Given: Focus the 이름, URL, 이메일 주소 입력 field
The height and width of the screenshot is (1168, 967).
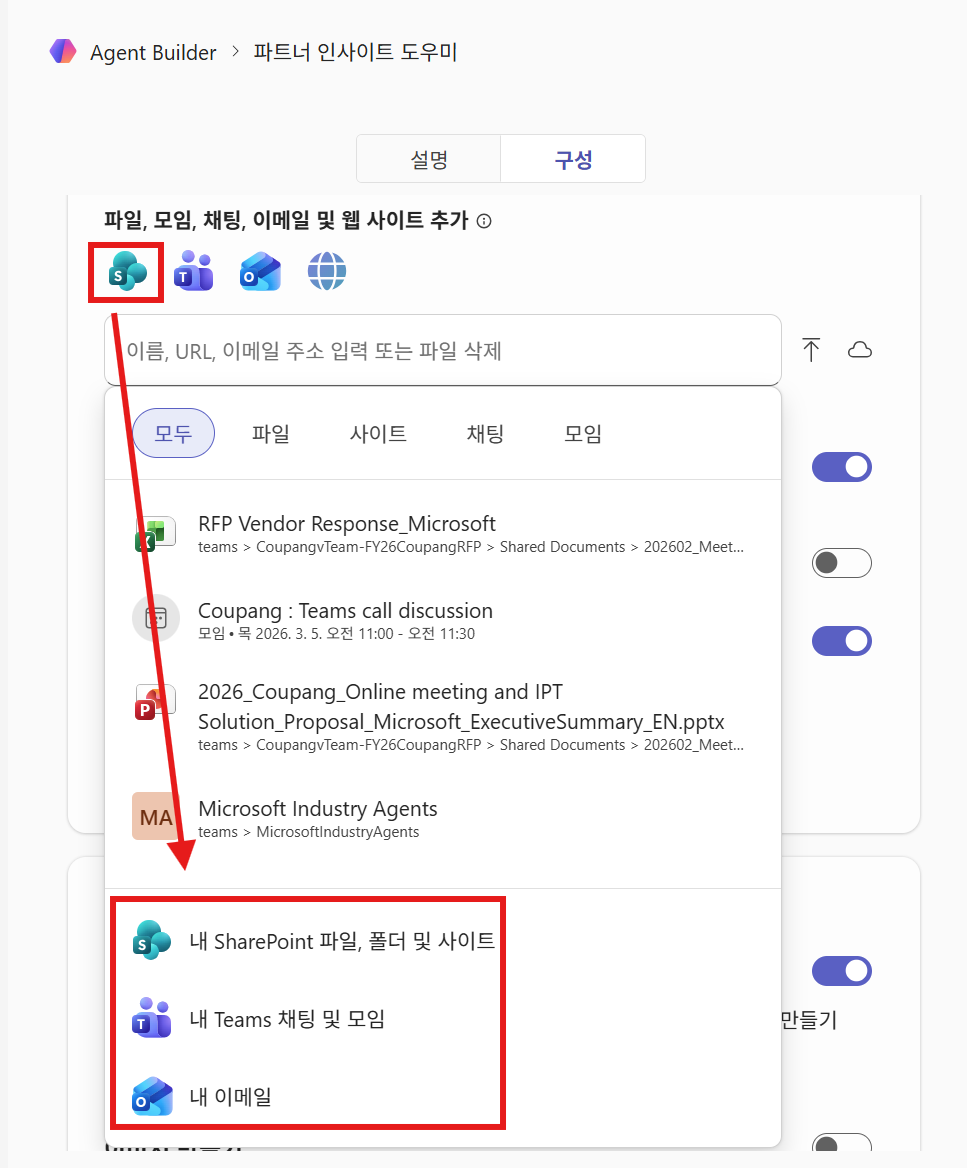Looking at the screenshot, I should [443, 350].
